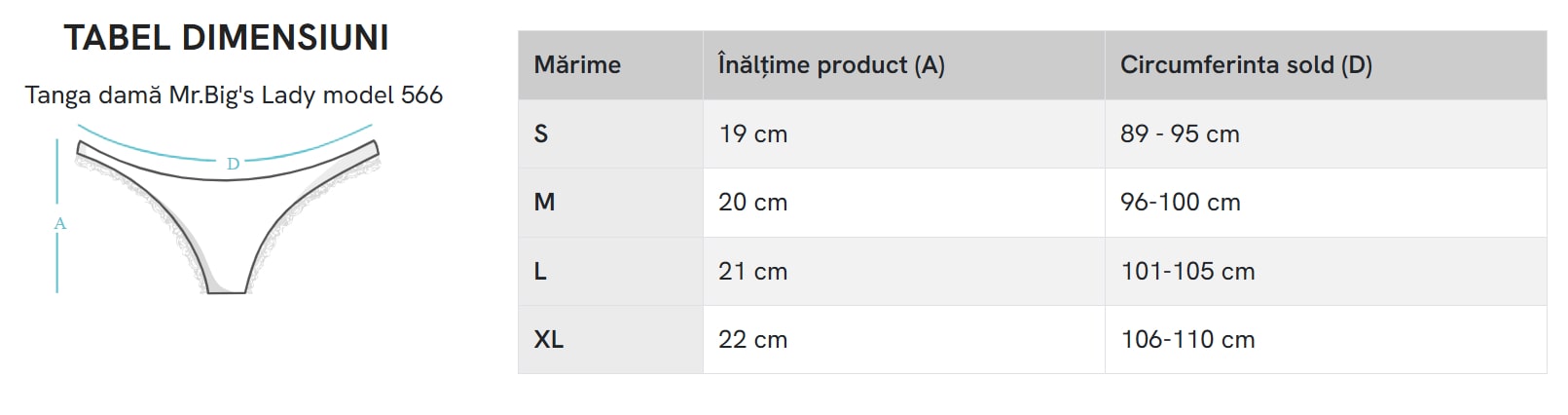The height and width of the screenshot is (415, 1568).
Task: Select the 22 cm height cell
Action: [752, 340]
